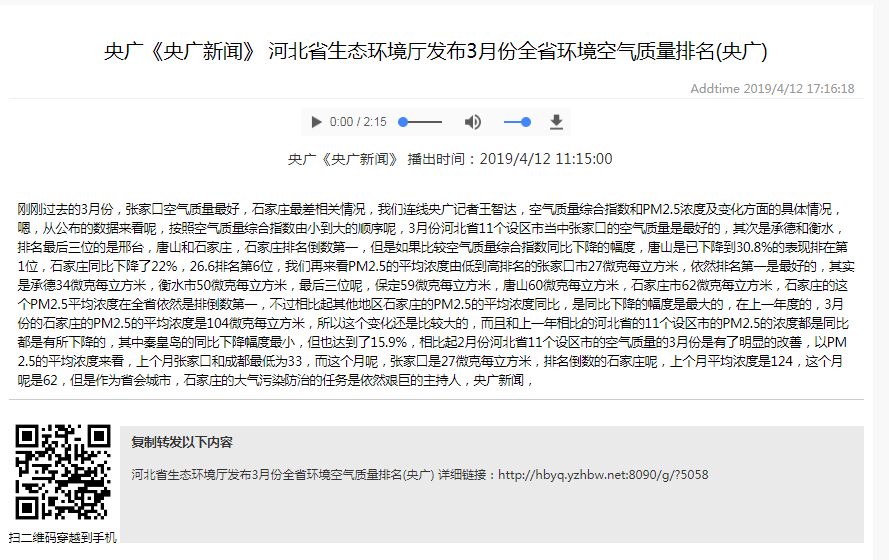Image resolution: width=889 pixels, height=560 pixels.
Task: Play the audio news clip
Action: [x=316, y=122]
